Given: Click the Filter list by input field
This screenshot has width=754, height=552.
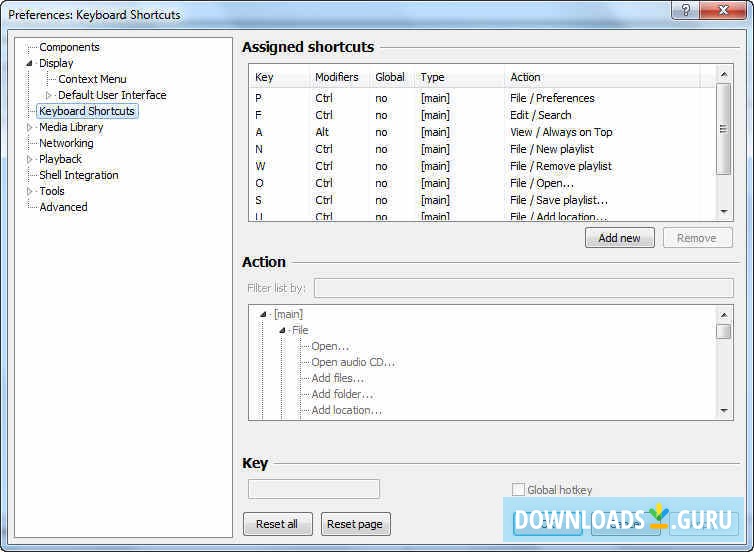Looking at the screenshot, I should pos(524,288).
